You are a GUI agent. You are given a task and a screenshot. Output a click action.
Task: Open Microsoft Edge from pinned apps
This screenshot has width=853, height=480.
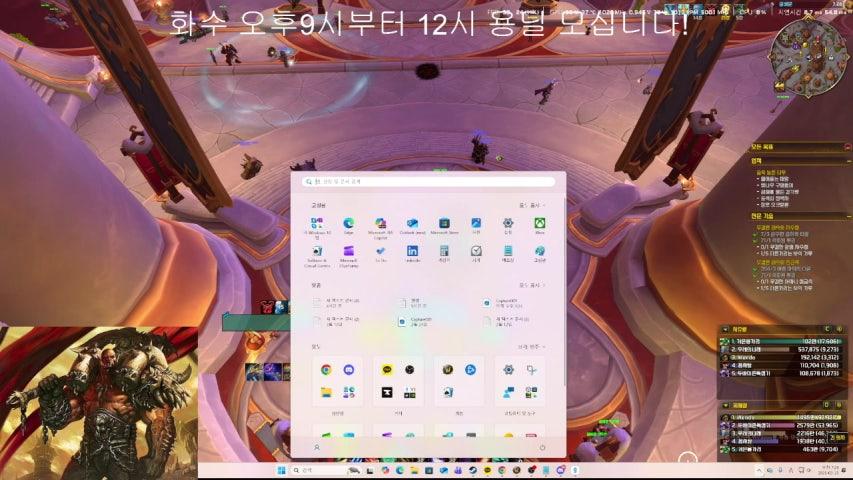(349, 224)
